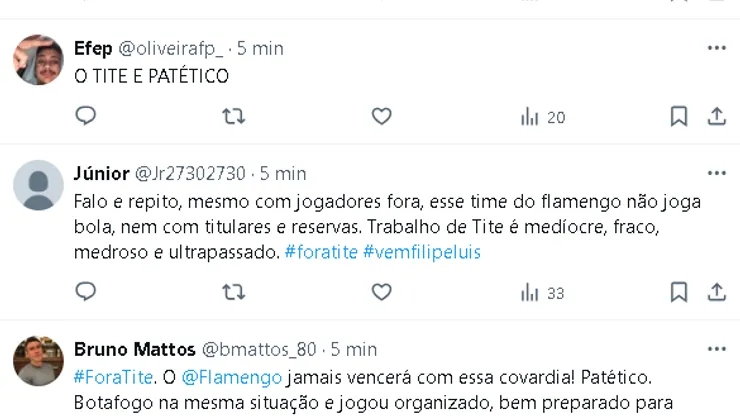Open more options for Bruno Mattos' tweet
Image resolution: width=740 pixels, height=416 pixels.
click(716, 349)
